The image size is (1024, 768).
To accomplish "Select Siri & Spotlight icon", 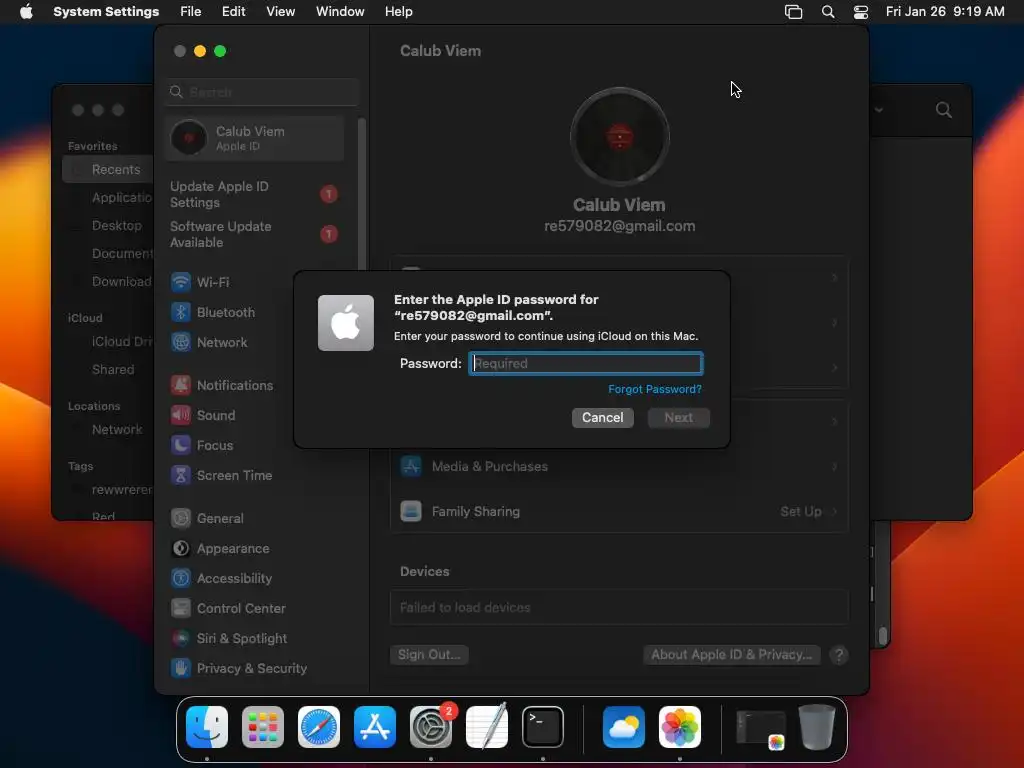I will [x=181, y=639].
